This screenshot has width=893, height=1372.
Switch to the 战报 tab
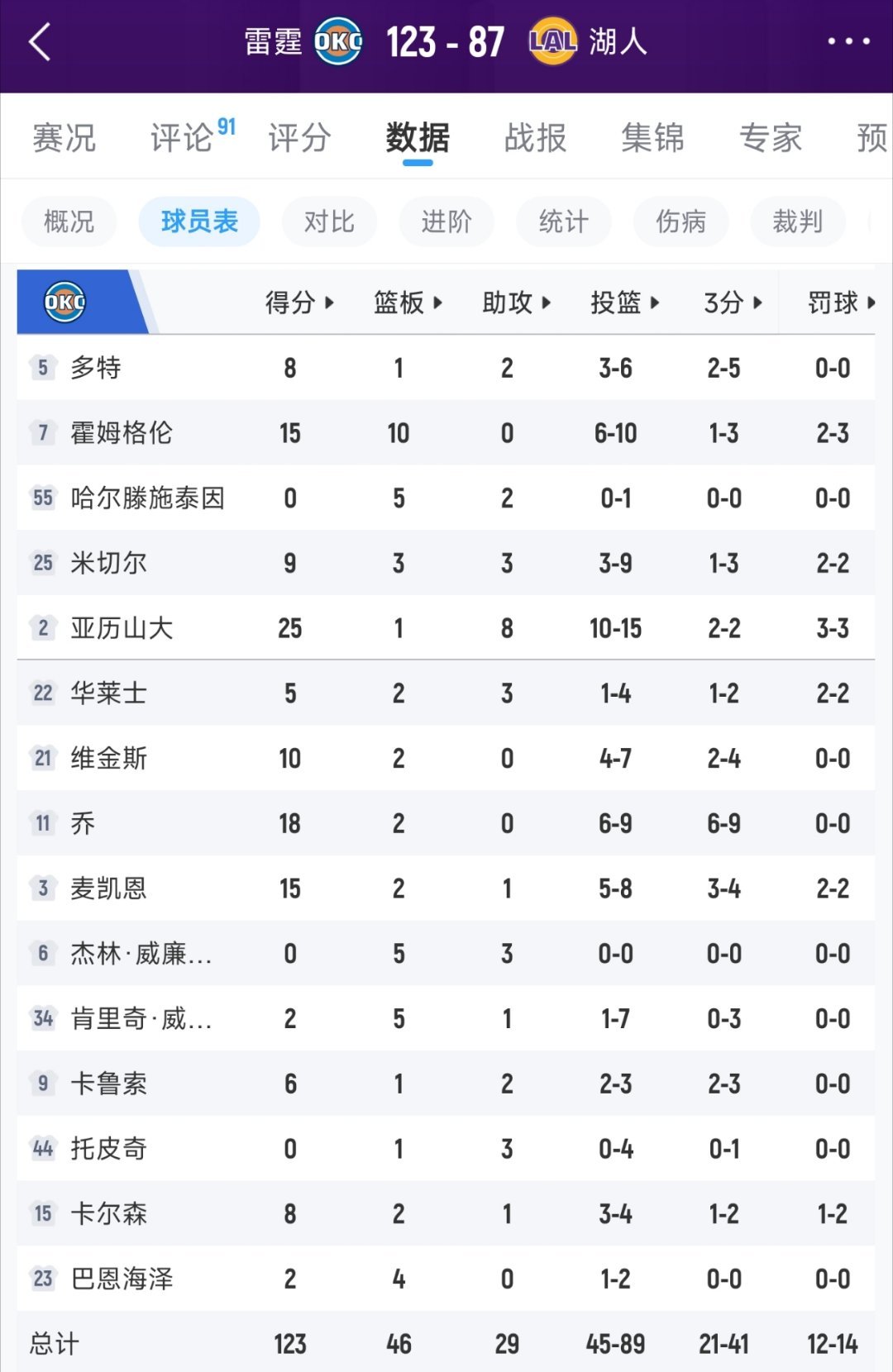[x=535, y=137]
